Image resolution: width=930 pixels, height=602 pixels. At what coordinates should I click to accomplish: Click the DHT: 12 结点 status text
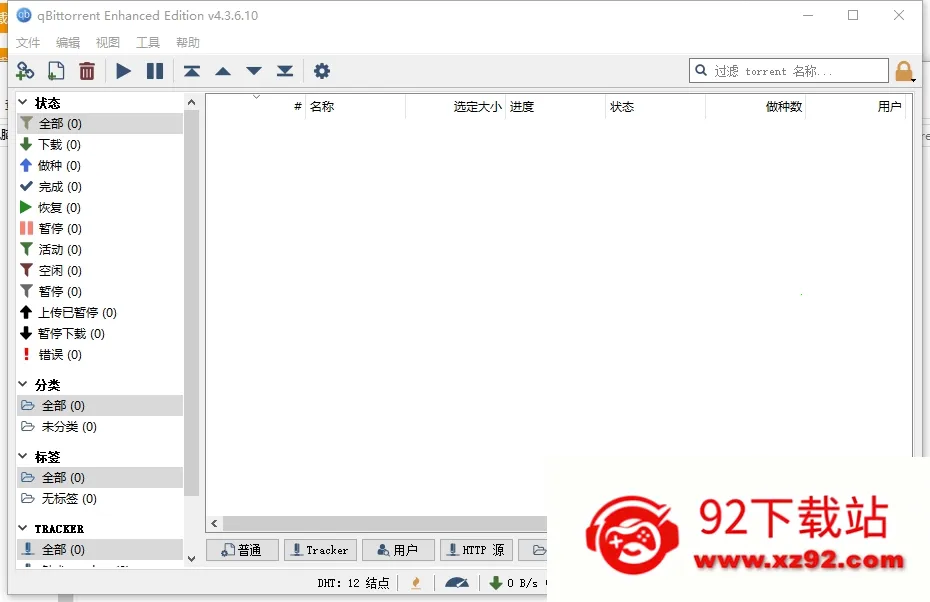point(353,583)
